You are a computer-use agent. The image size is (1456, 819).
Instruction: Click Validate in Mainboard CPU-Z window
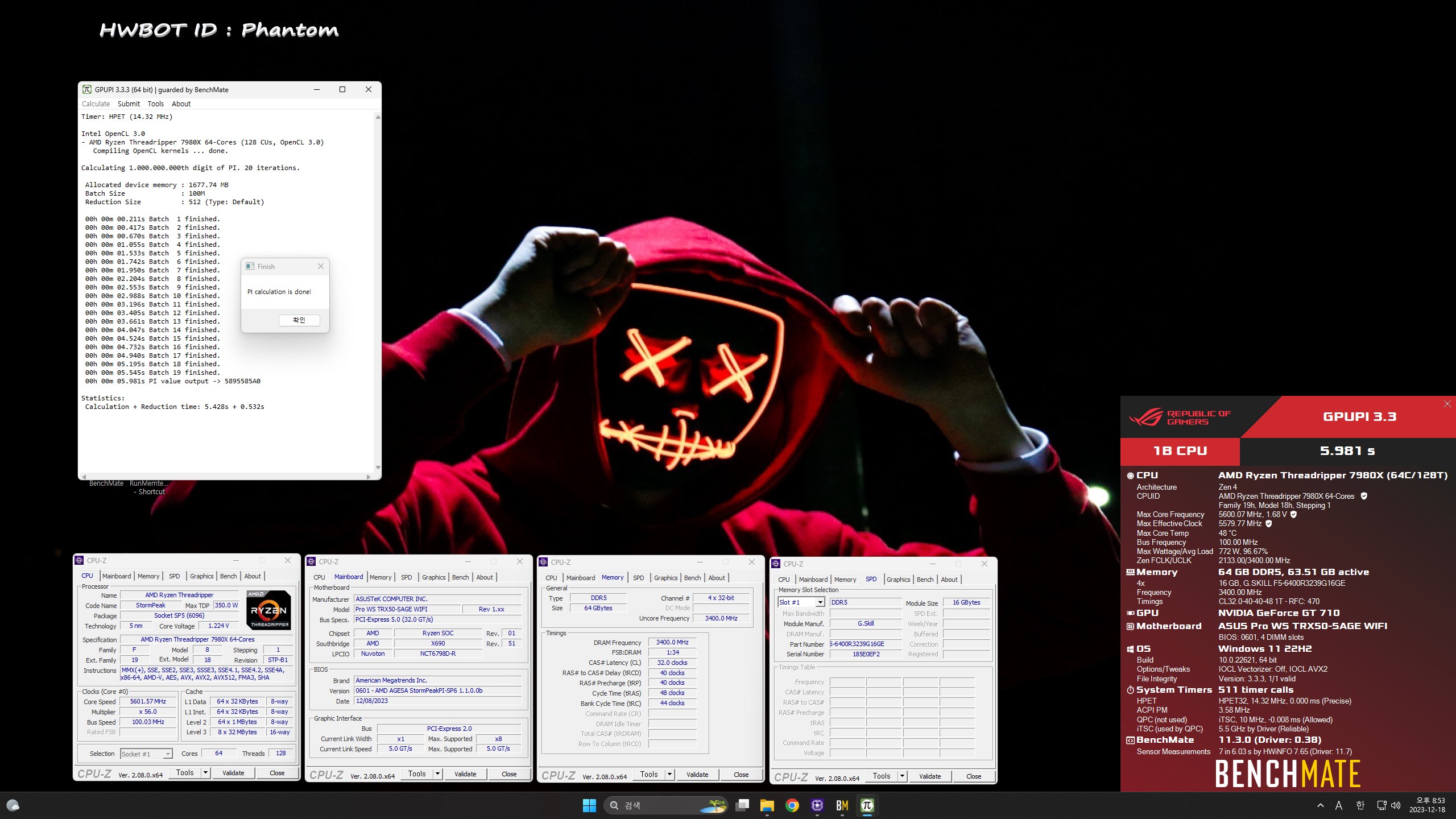click(465, 774)
